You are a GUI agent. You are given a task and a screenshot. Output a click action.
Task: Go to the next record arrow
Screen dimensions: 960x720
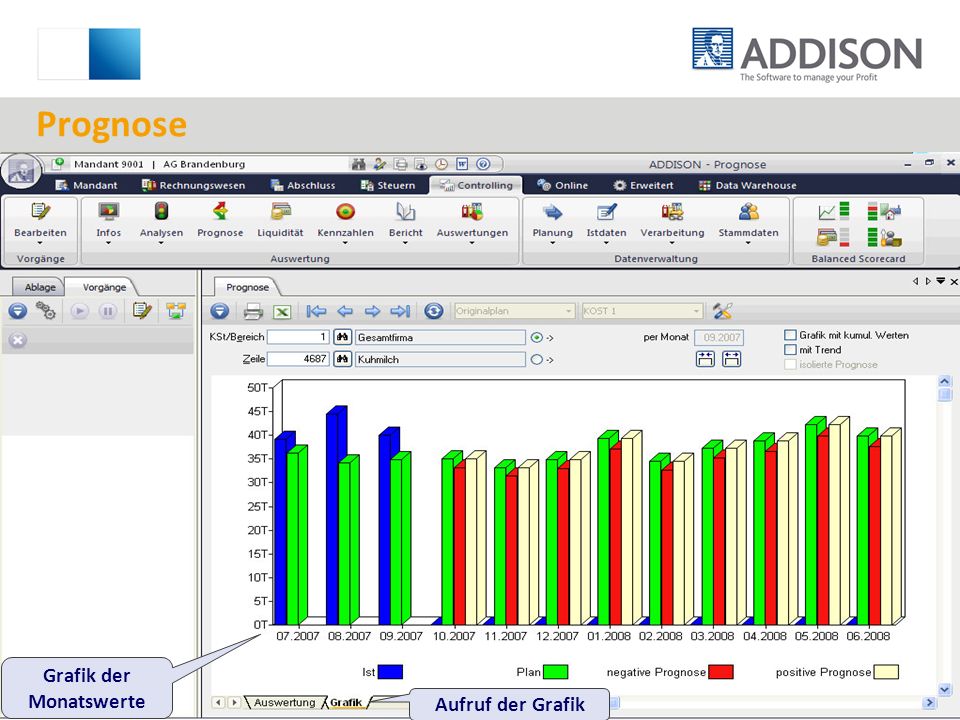click(x=372, y=311)
